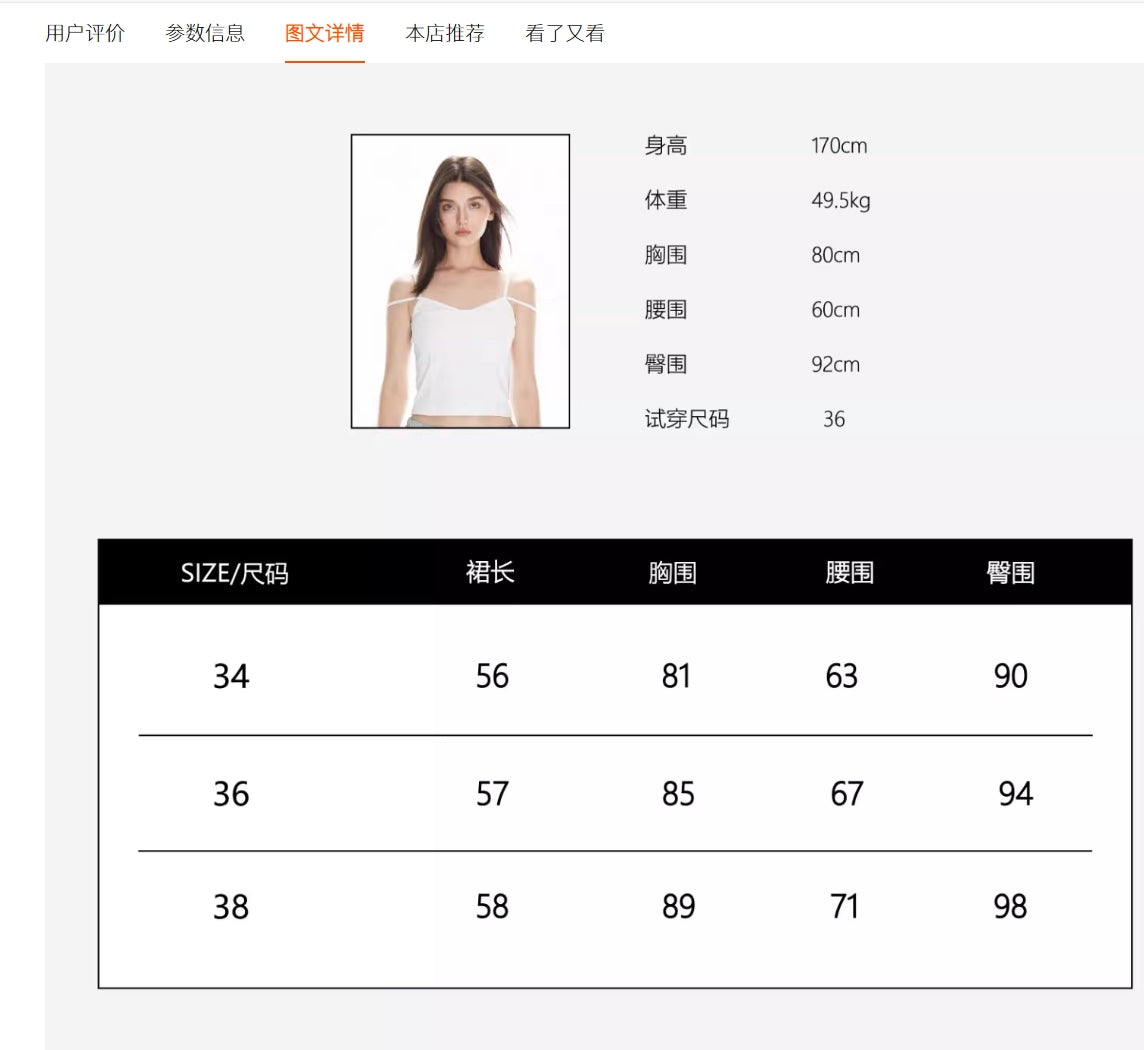Select size 34 in the size column
The height and width of the screenshot is (1050, 1144).
[x=231, y=677]
